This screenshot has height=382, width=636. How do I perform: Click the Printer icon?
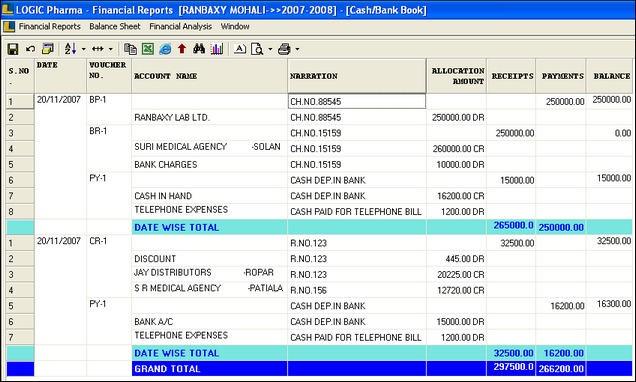[284, 49]
